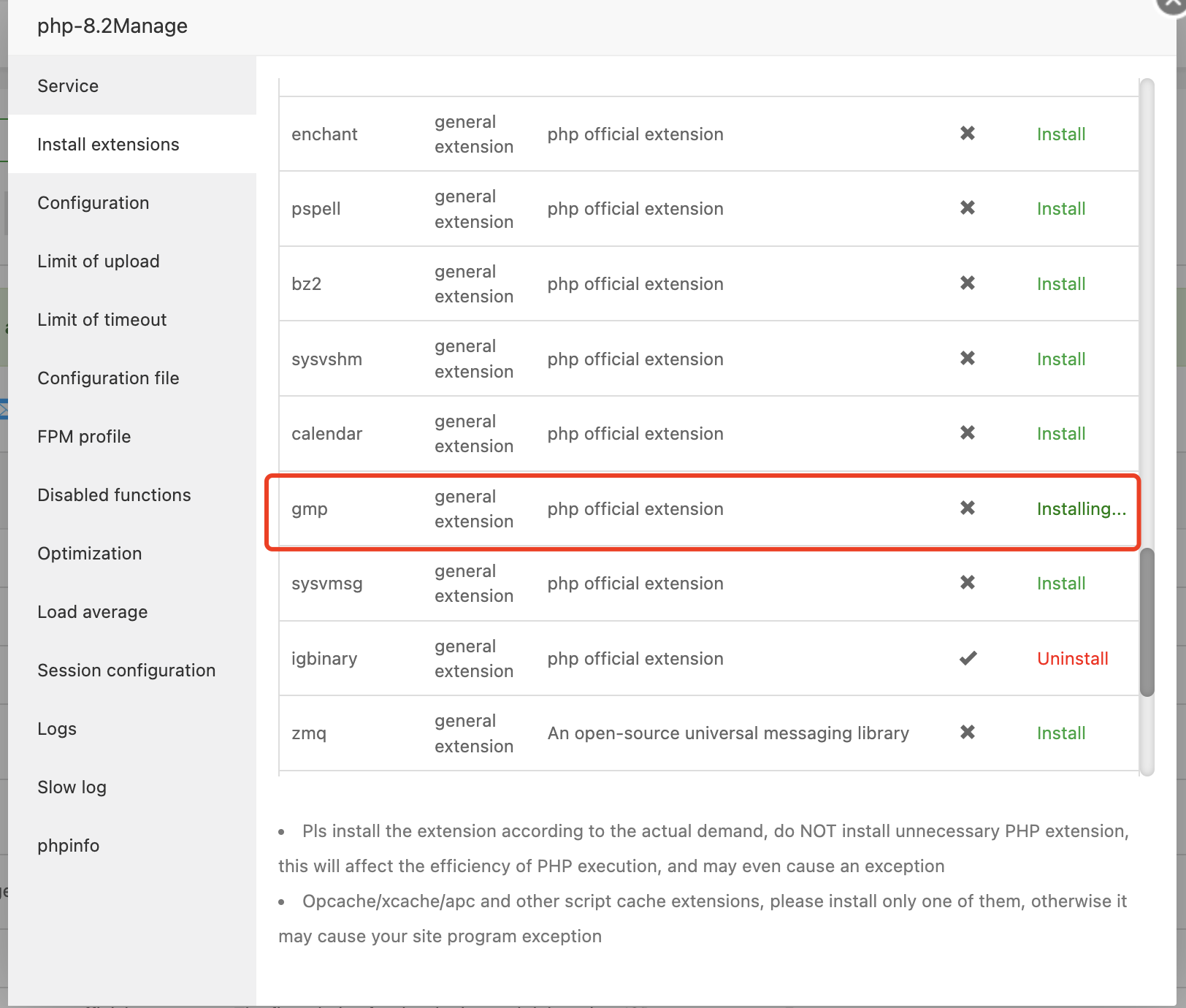Screen dimensions: 1186x1008
Task: Close the php-8.2 Manage dialog
Action: point(1171,4)
